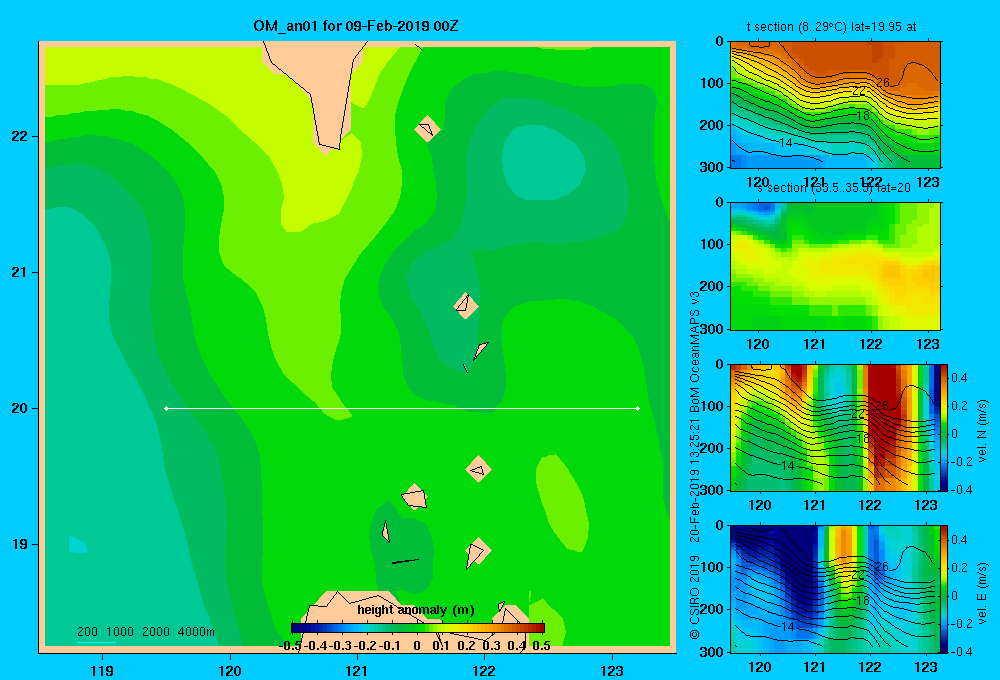This screenshot has height=680, width=1000.
Task: Click the height anomaly (m) label
Action: point(416,610)
